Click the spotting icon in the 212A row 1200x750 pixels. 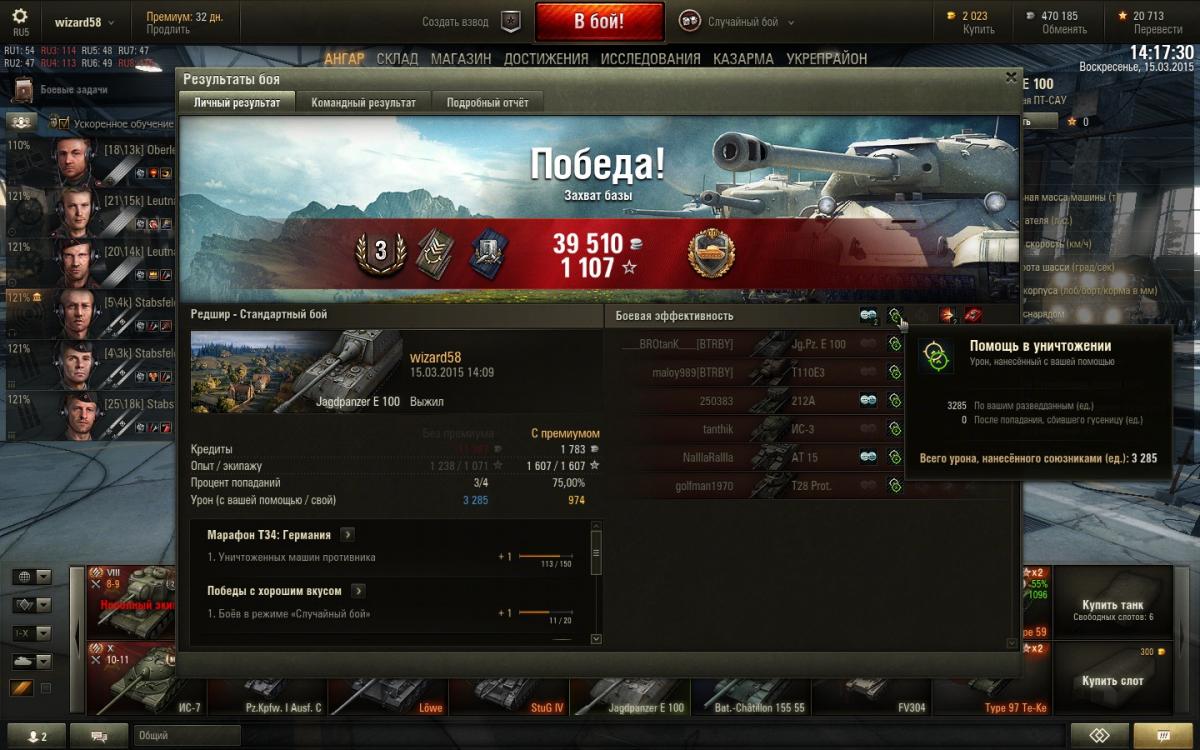[x=869, y=400]
